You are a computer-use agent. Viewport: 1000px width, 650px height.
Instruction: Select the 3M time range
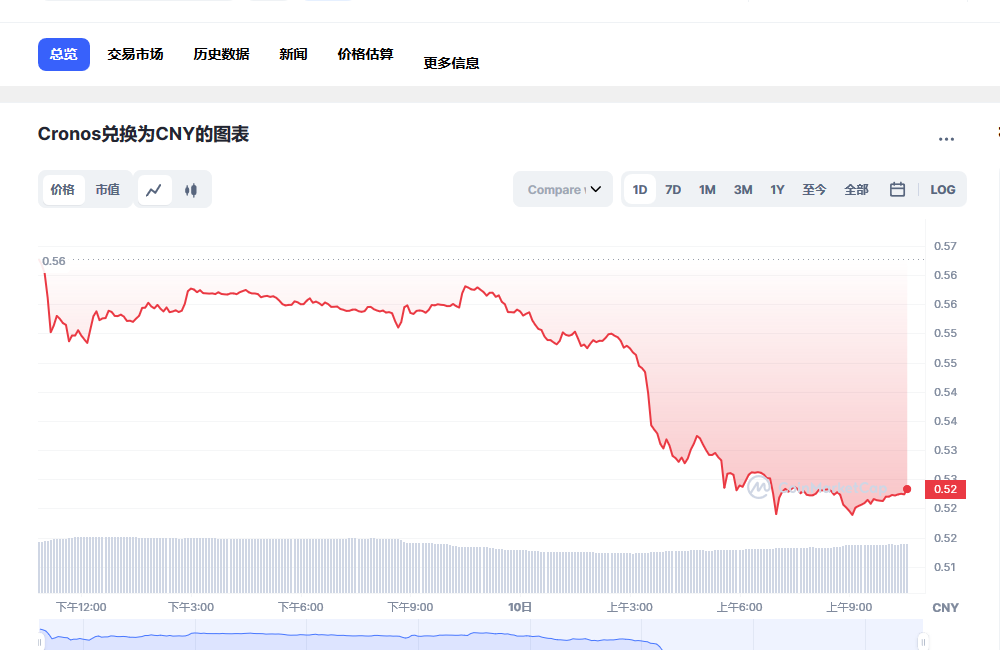click(x=743, y=189)
